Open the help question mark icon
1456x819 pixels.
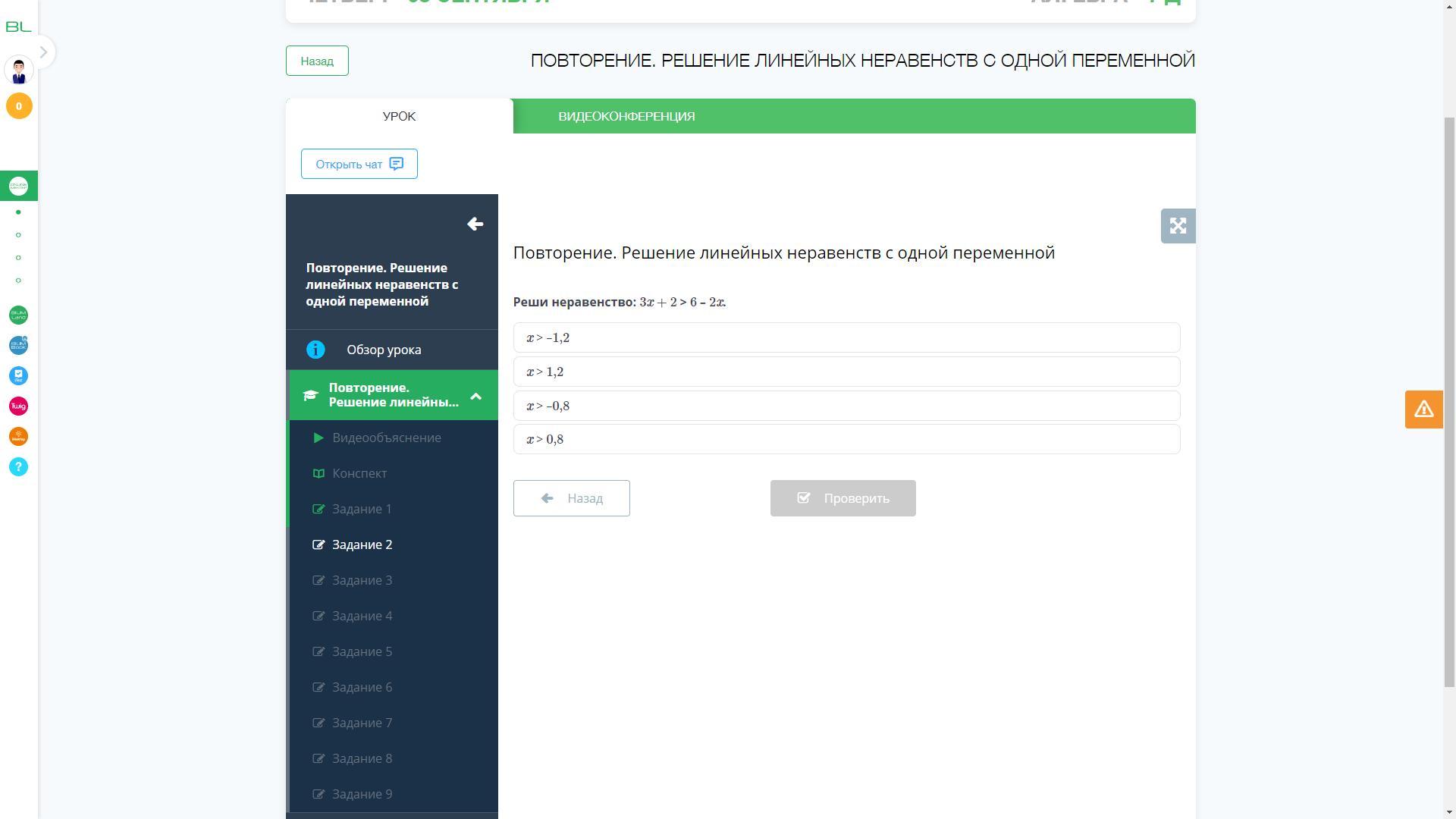[18, 467]
